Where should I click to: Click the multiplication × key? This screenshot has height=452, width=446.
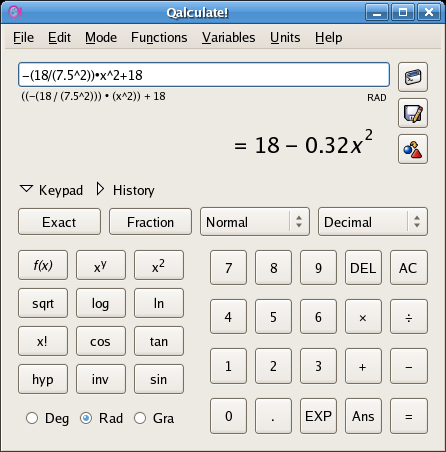click(x=363, y=317)
